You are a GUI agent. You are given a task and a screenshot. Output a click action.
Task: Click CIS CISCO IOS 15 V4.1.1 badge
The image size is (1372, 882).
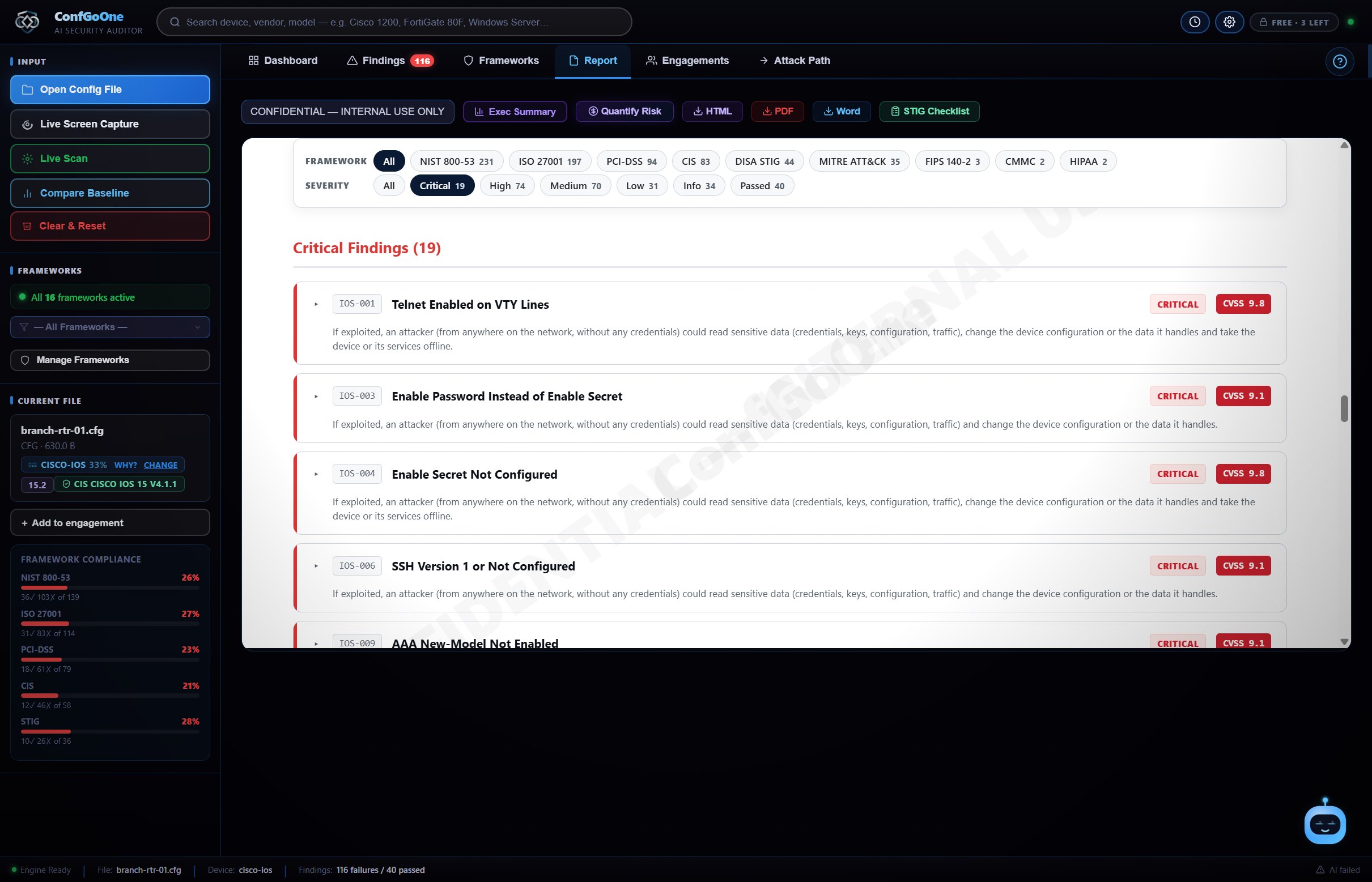[x=119, y=484]
